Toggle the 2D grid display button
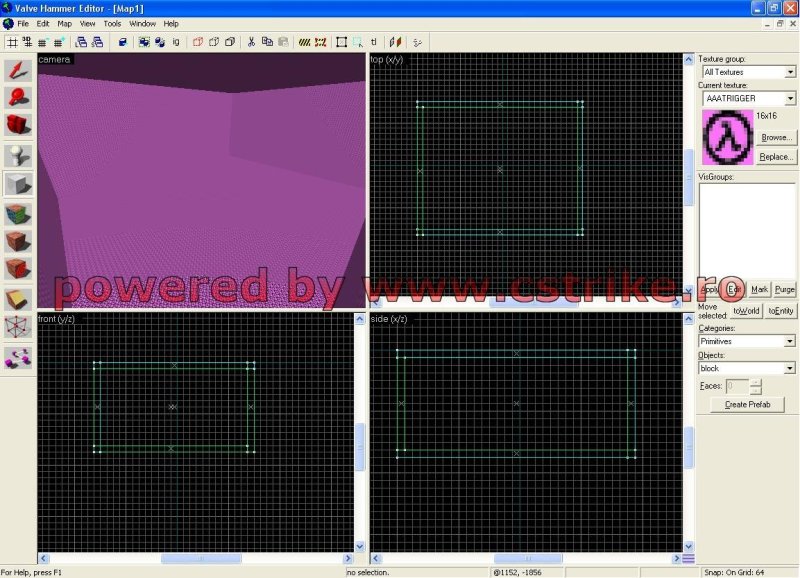 [12, 42]
